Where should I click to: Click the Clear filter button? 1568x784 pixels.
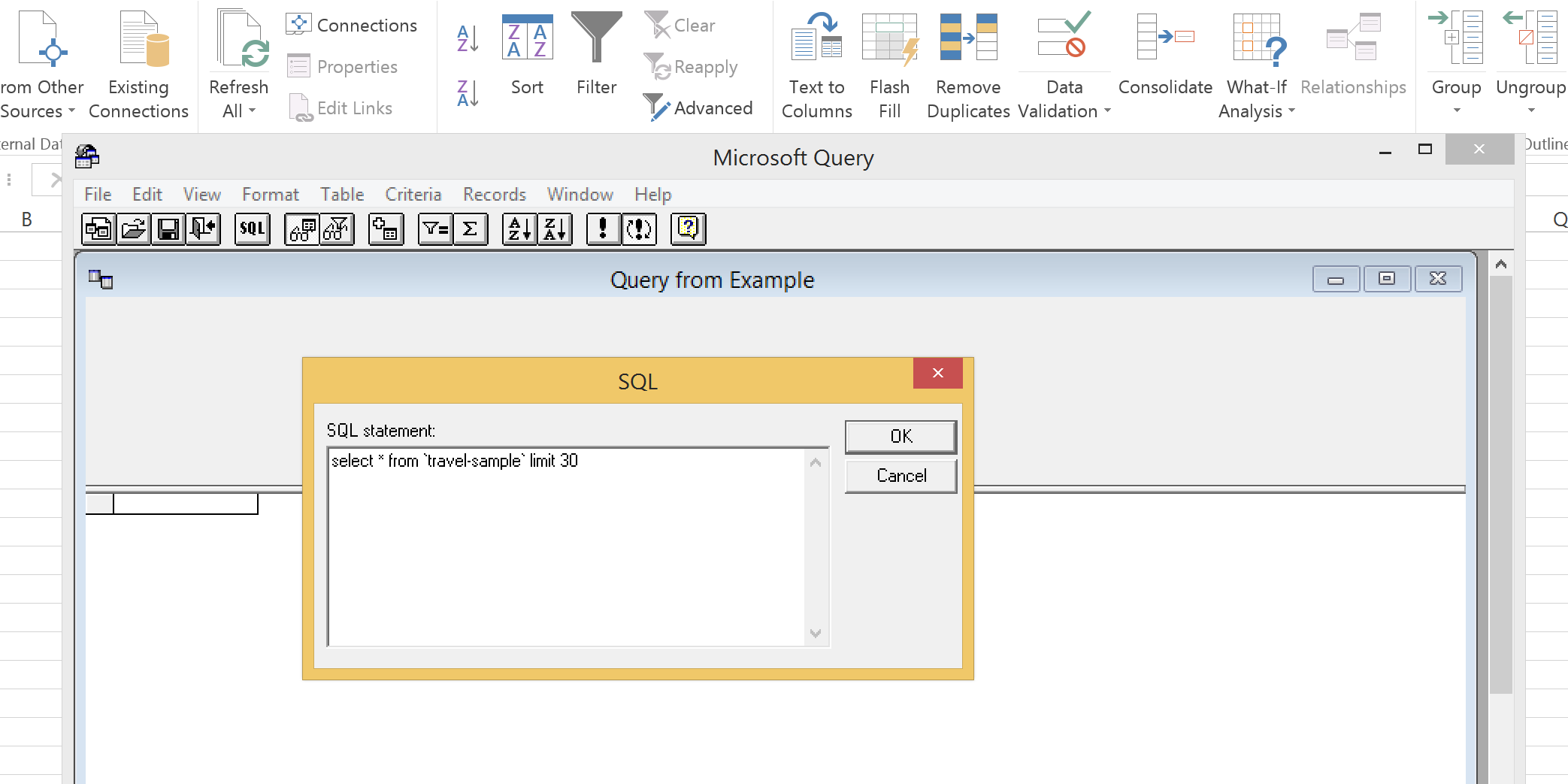(681, 26)
